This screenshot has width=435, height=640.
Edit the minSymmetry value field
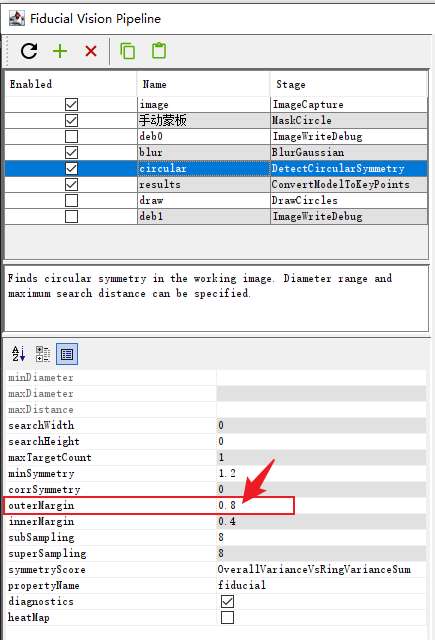(322, 473)
